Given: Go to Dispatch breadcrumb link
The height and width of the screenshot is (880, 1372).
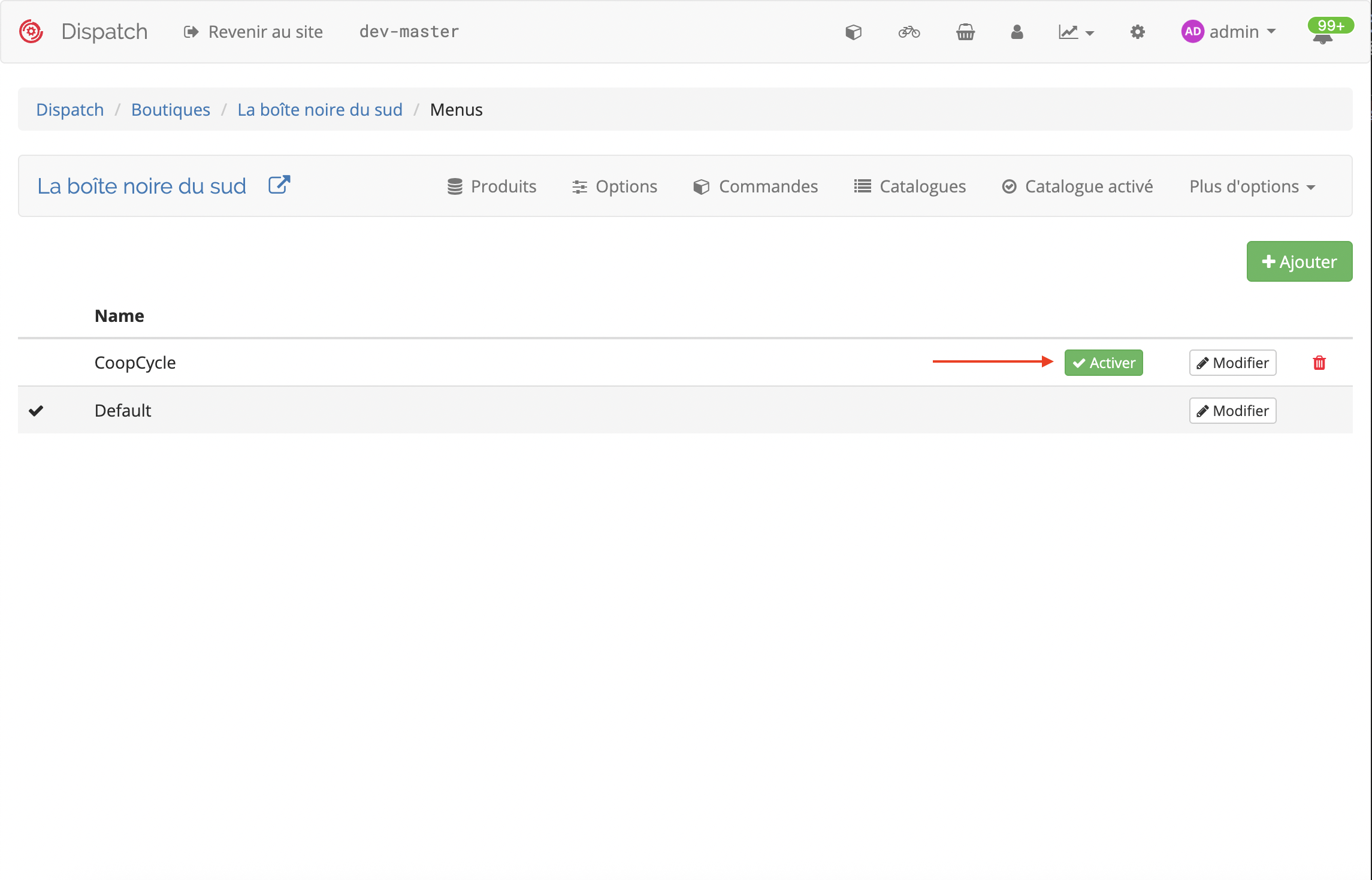Looking at the screenshot, I should (x=70, y=110).
